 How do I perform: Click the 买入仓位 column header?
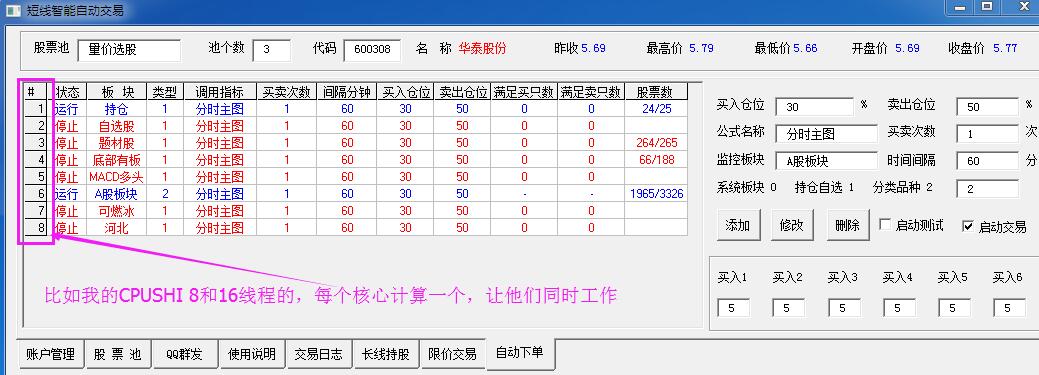(406, 92)
